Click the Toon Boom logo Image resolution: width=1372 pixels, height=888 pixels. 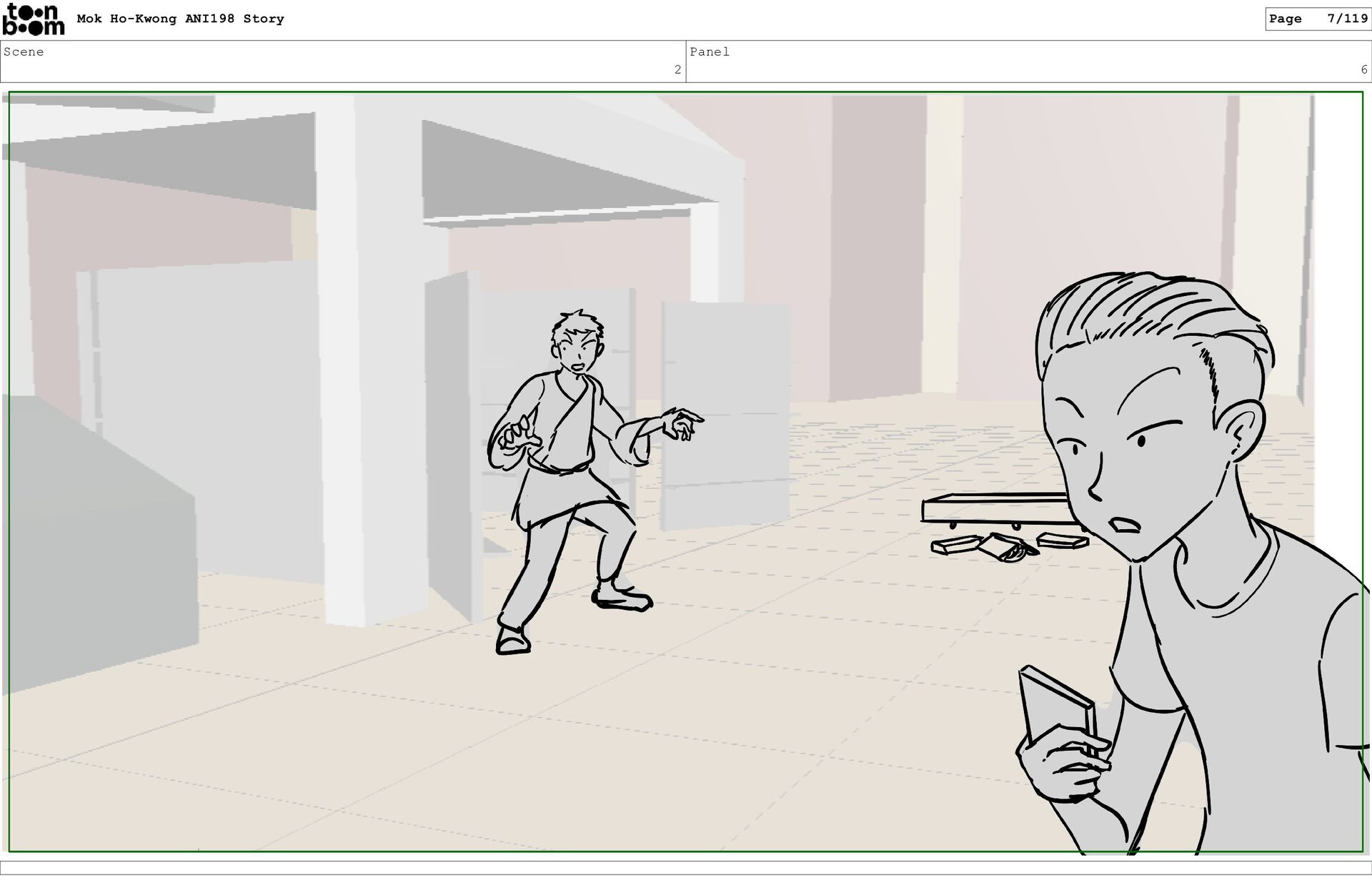tap(33, 19)
